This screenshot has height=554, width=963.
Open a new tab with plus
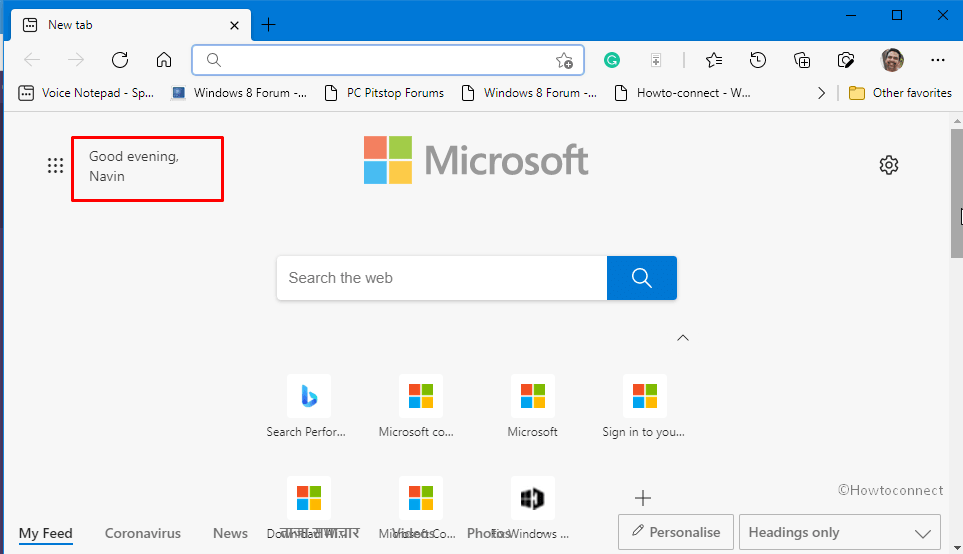click(x=268, y=25)
